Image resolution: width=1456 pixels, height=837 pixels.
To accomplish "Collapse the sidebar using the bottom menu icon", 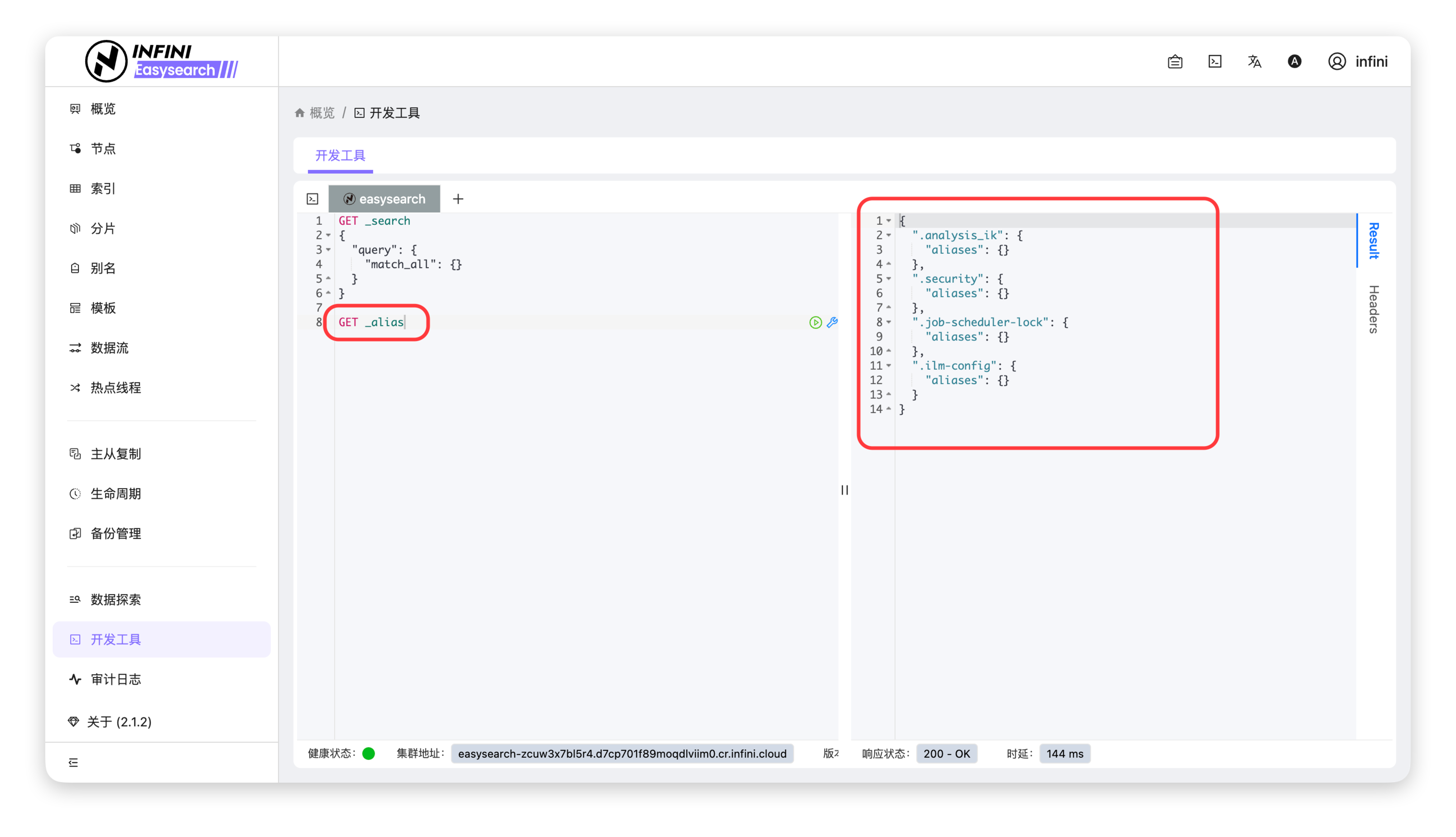I will [73, 762].
